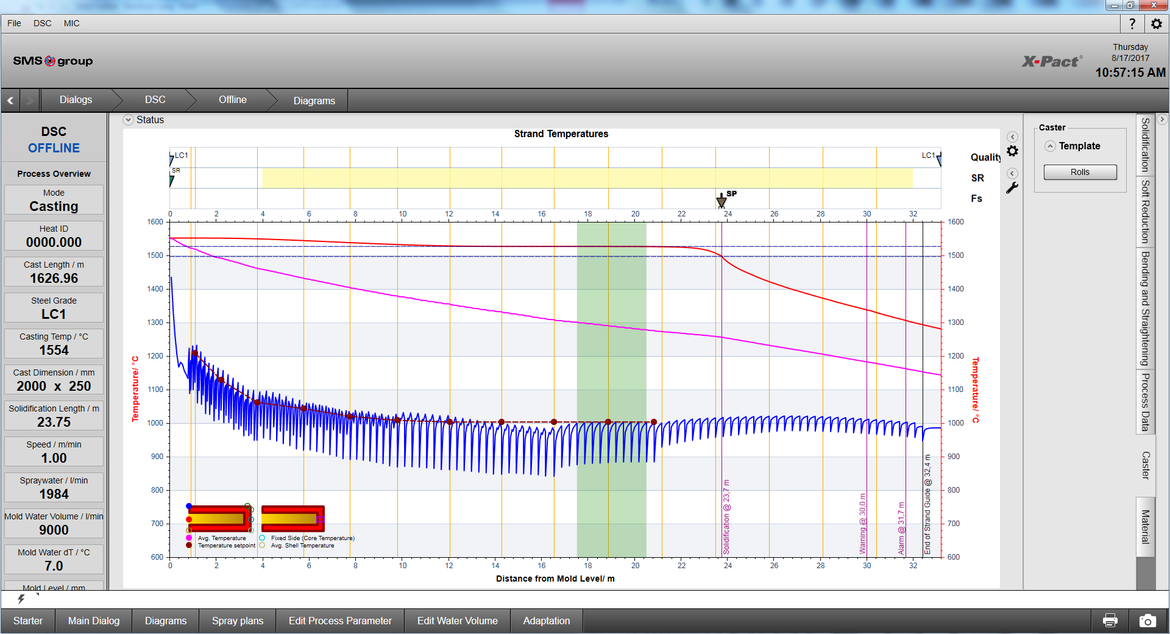Open Main Dialog from bottom bar

94,621
